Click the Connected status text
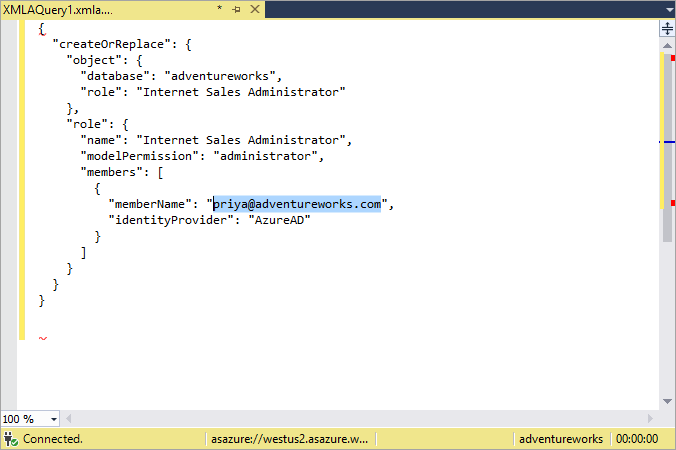Screen dimensions: 676x450 pos(53,439)
